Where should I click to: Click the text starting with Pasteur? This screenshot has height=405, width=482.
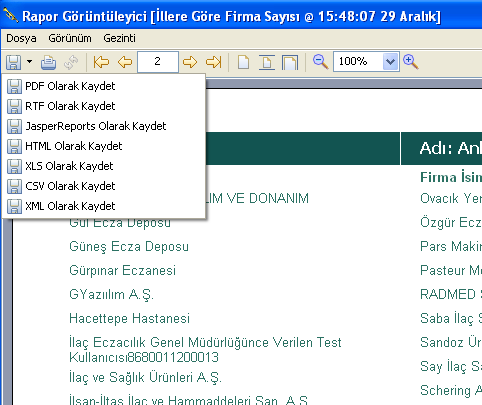(x=451, y=271)
